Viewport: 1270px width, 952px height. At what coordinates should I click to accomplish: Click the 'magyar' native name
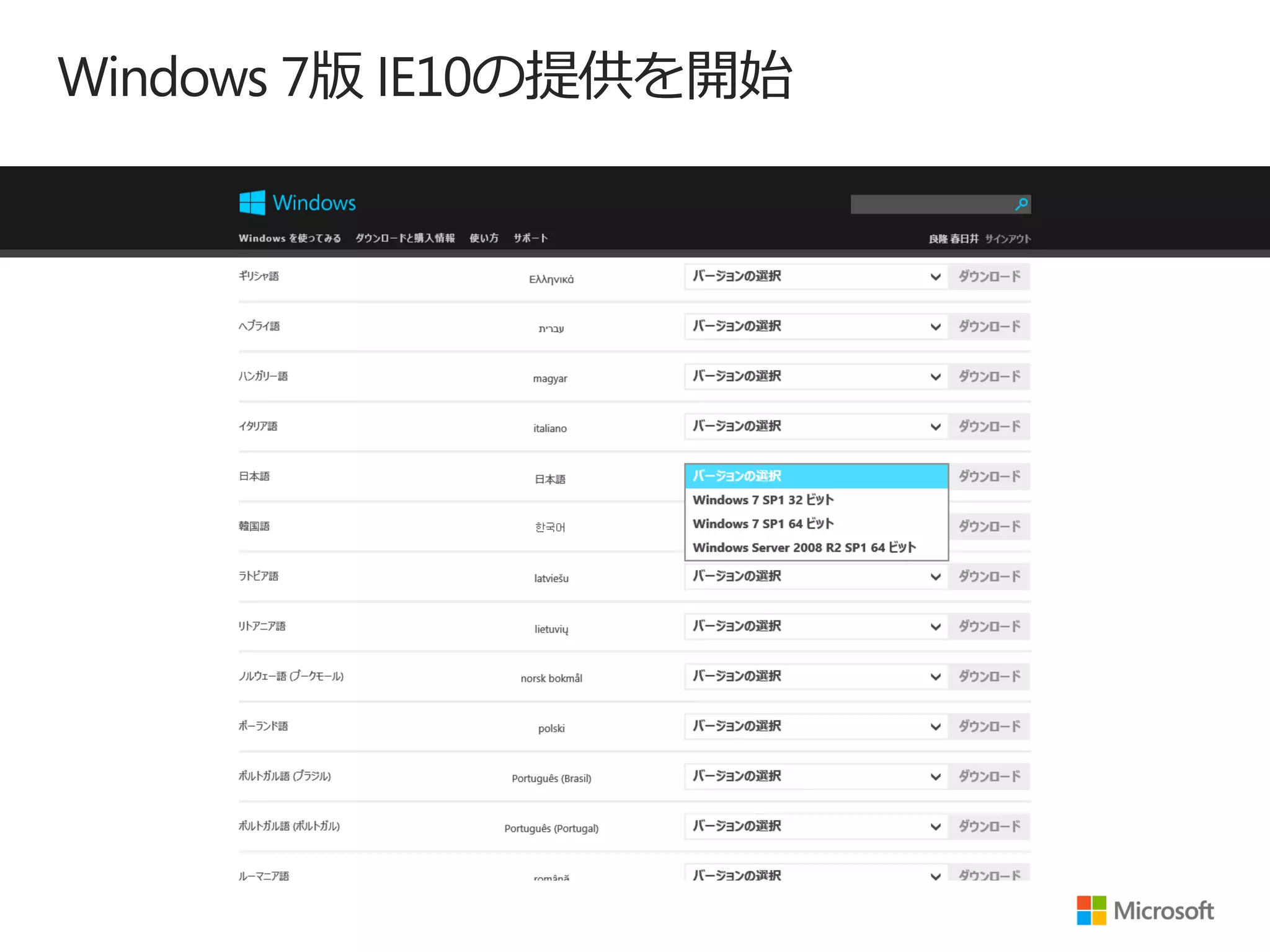click(x=550, y=379)
